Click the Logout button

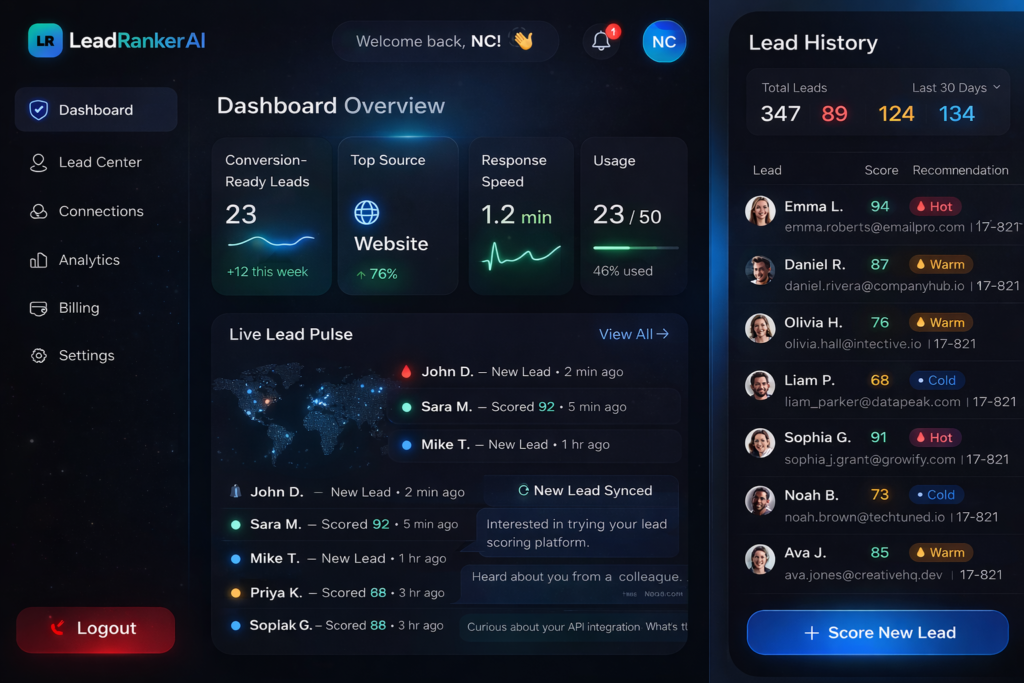pyautogui.click(x=95, y=629)
